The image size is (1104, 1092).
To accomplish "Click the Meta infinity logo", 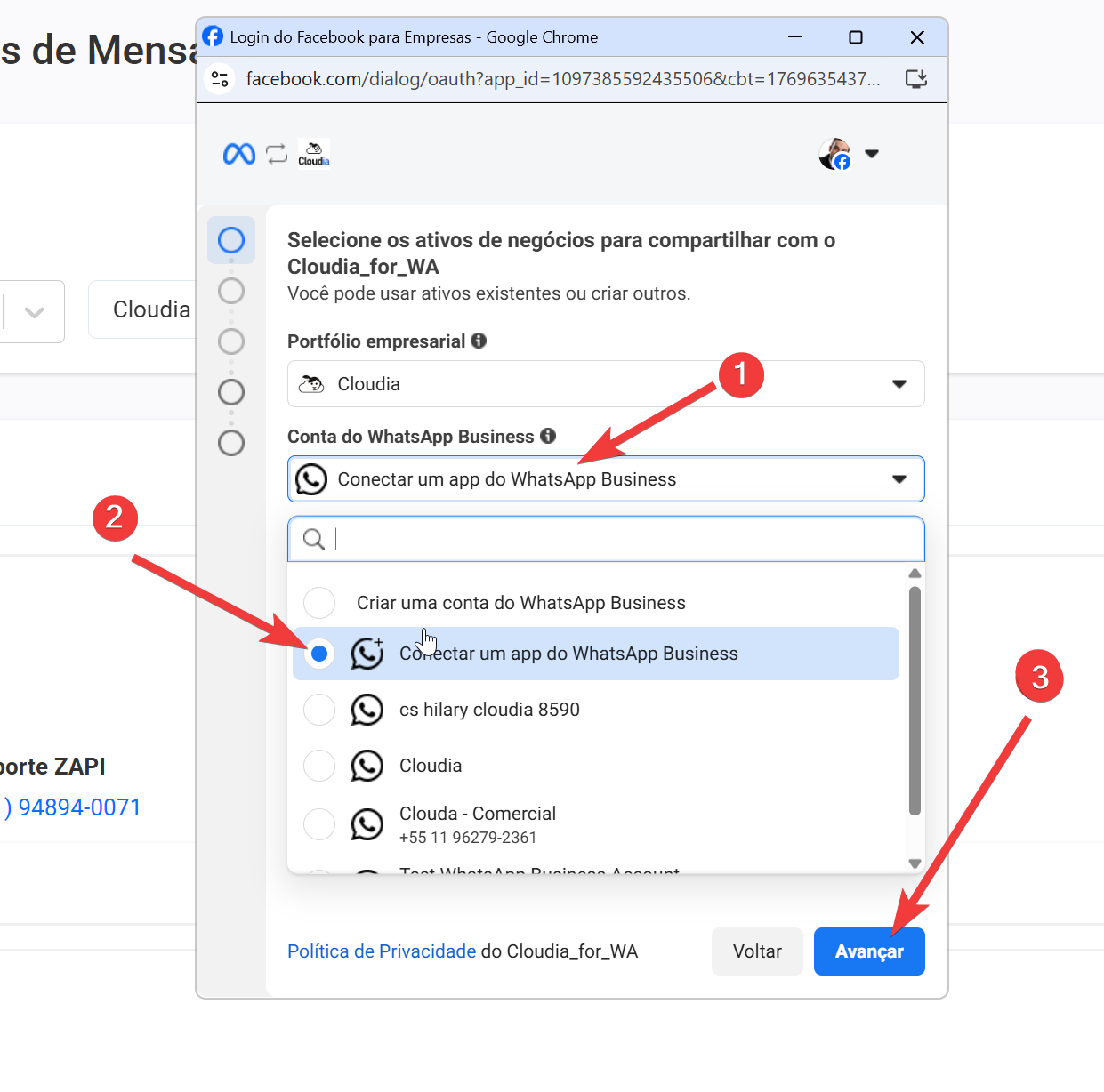I will (238, 154).
